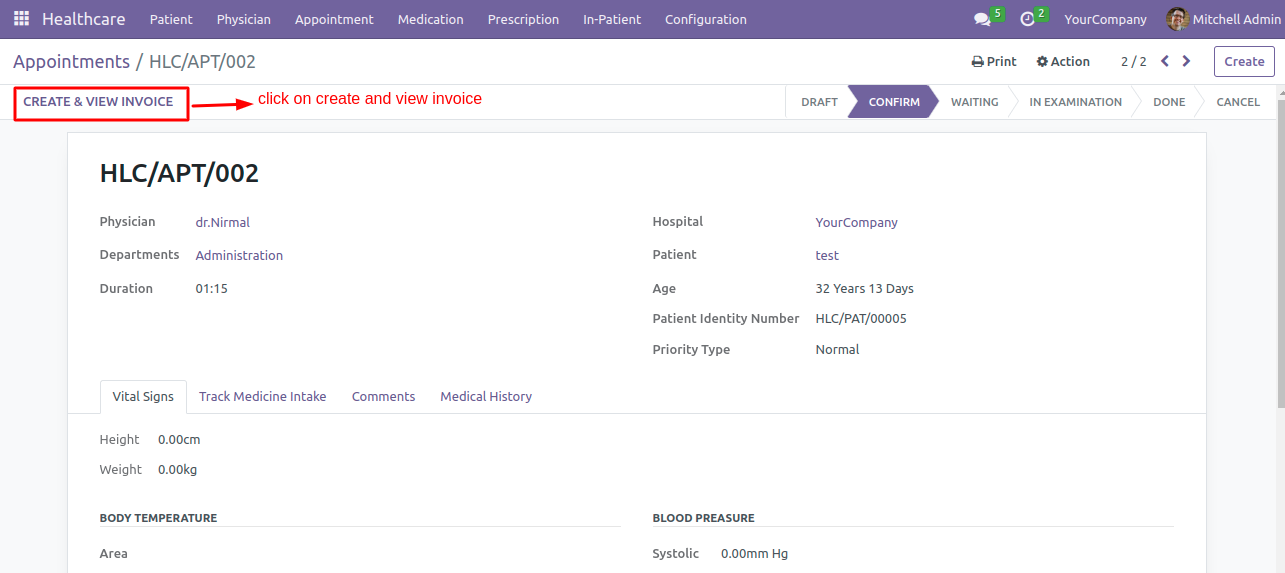Screen dimensions: 1285x573
Task: Go to previous record arrow
Action: pyautogui.click(x=1165, y=61)
